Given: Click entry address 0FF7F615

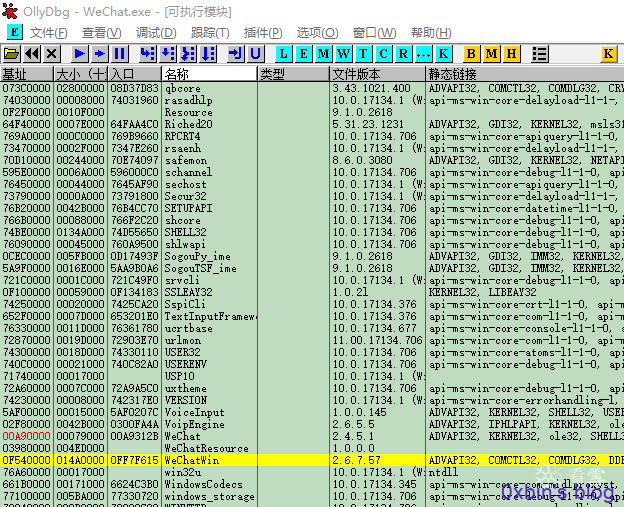Looking at the screenshot, I should (x=135, y=460).
